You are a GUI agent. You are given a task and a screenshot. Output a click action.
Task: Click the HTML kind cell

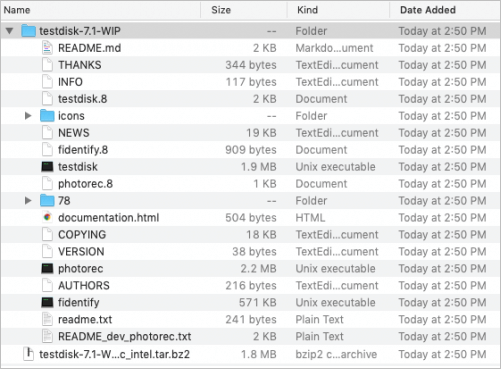pos(310,218)
